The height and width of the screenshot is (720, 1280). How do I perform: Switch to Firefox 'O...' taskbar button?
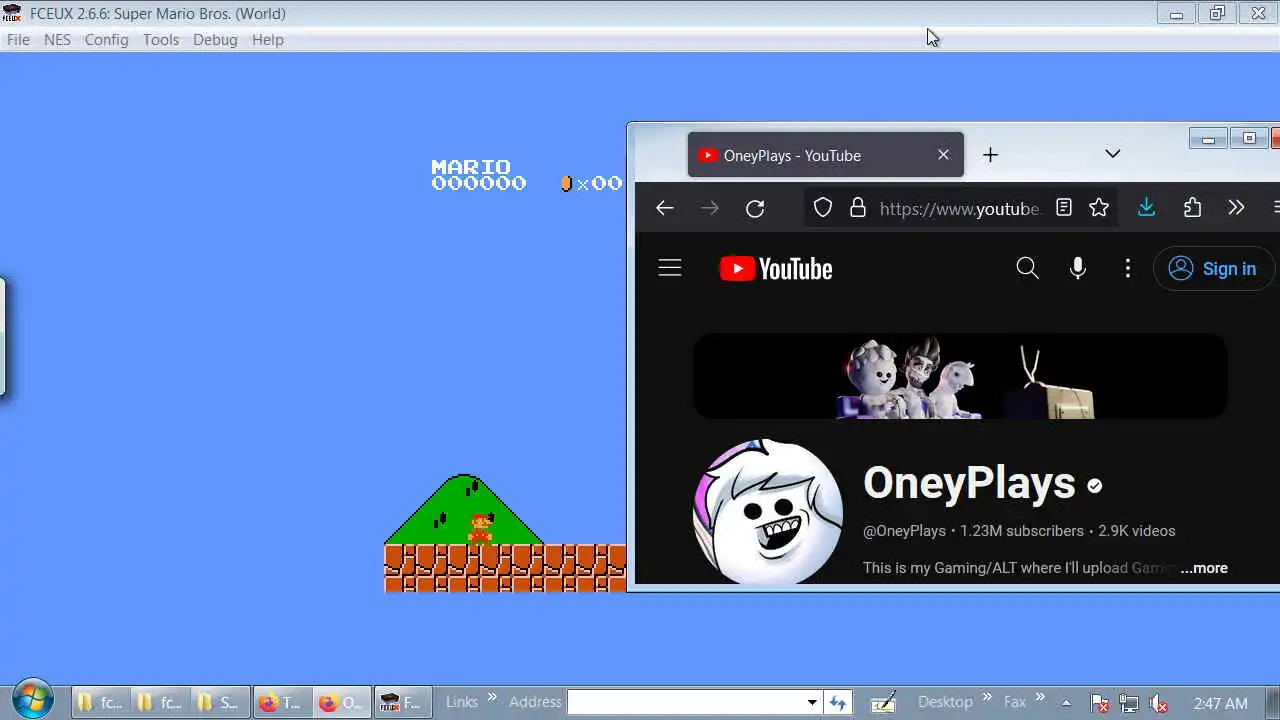click(x=341, y=703)
